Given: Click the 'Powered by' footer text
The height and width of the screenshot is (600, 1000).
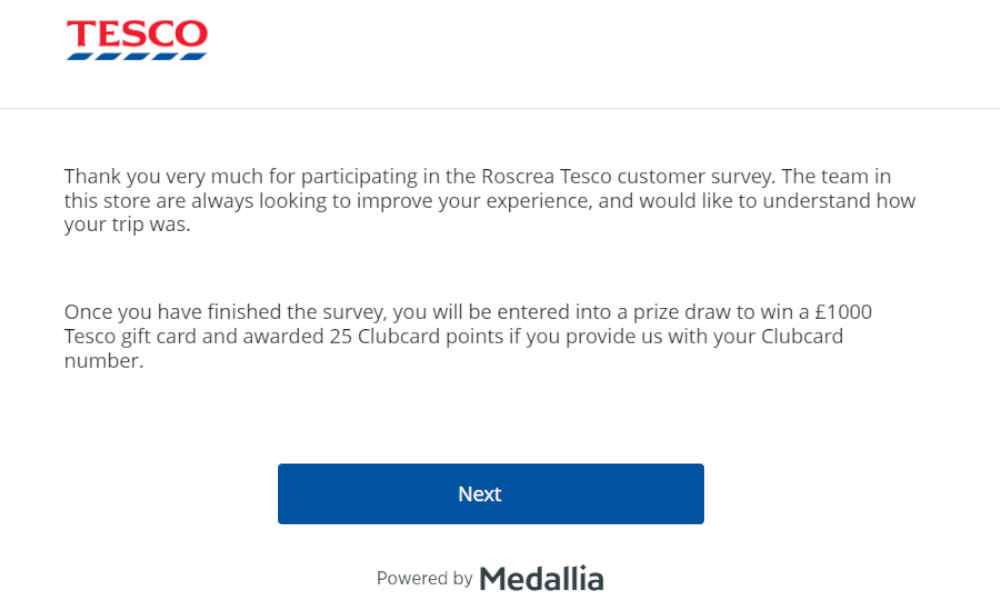Looking at the screenshot, I should click(424, 578).
